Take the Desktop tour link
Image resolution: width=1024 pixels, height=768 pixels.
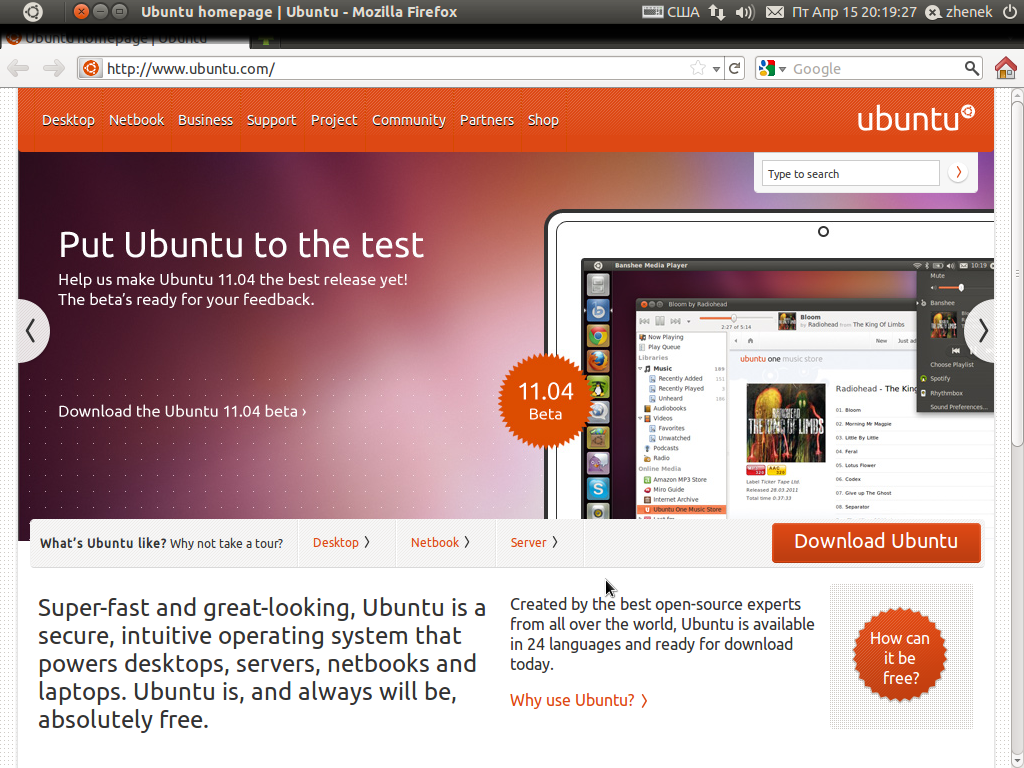click(x=342, y=543)
